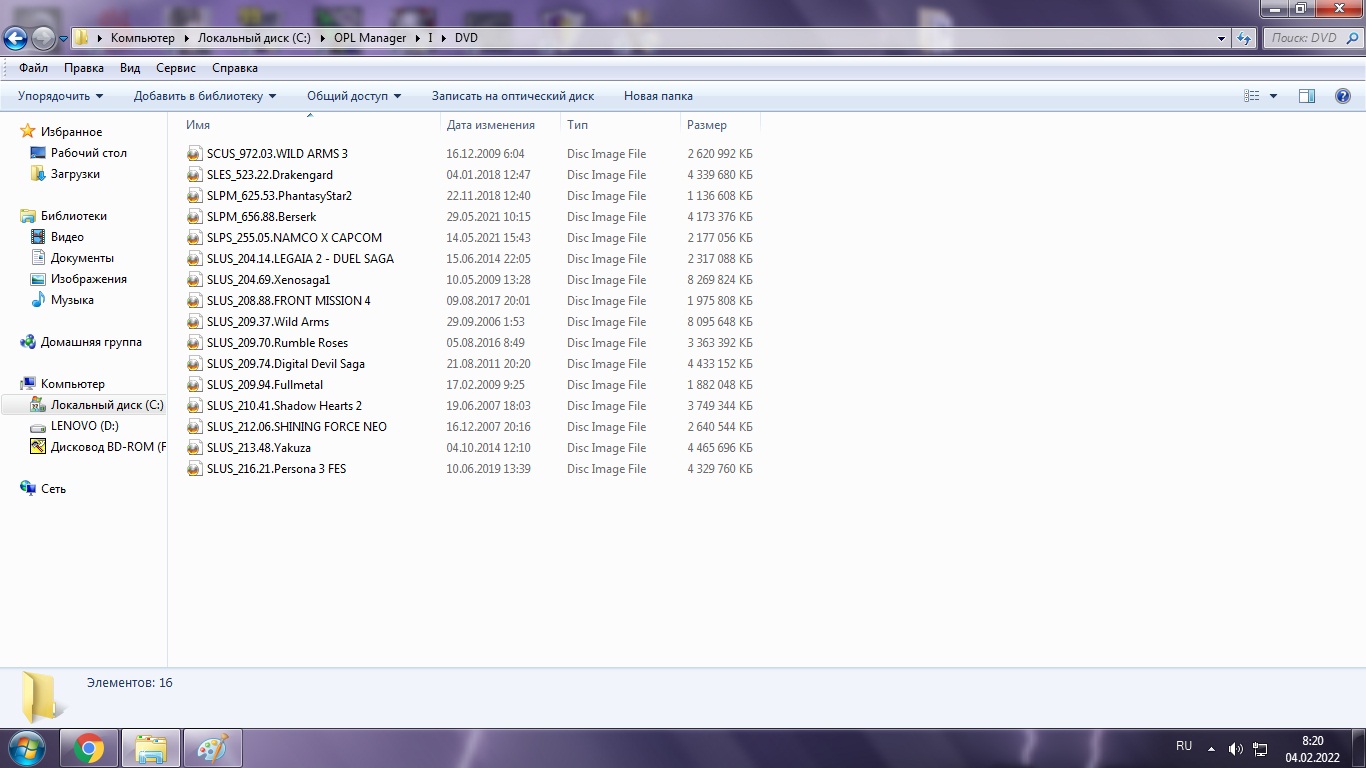Open the LENOVO (D:) drive
The height and width of the screenshot is (768, 1366).
pyautogui.click(x=84, y=426)
